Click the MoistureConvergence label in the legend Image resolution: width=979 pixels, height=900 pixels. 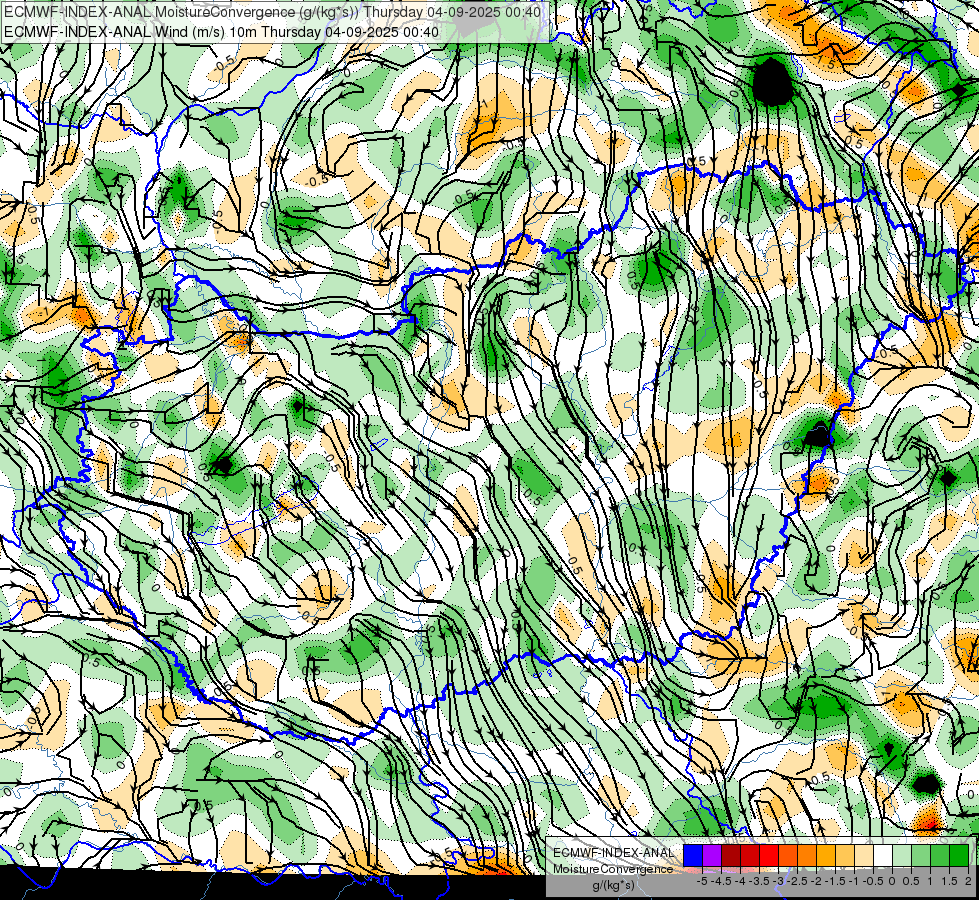coord(613,869)
